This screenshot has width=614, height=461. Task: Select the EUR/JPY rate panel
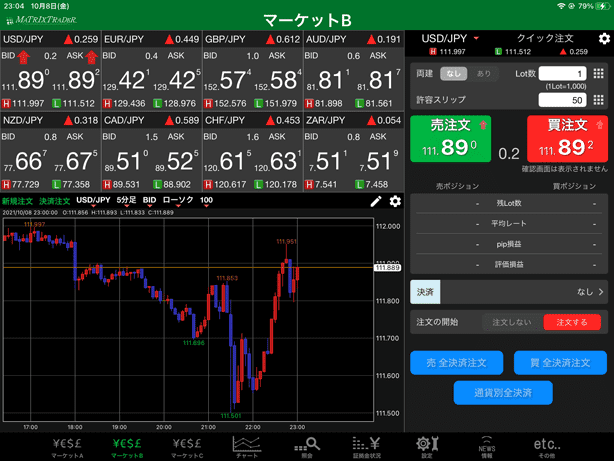pos(152,71)
